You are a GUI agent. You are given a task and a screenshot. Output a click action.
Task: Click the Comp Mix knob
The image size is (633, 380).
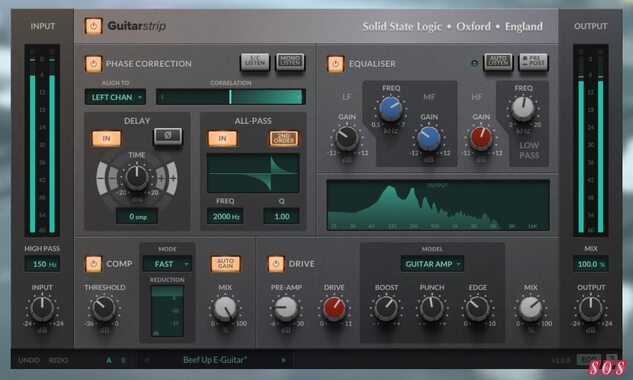(225, 309)
